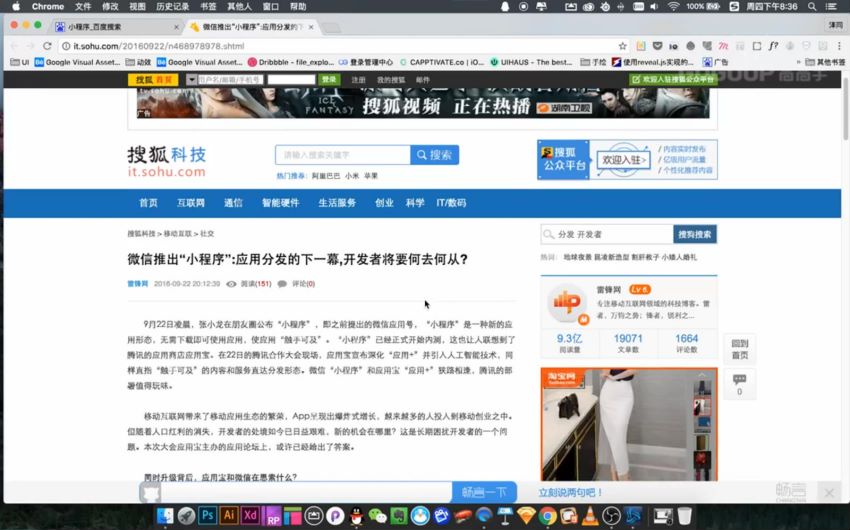The height and width of the screenshot is (530, 850).
Task: Open Chrome's three-dot menu
Action: pyautogui.click(x=839, y=46)
